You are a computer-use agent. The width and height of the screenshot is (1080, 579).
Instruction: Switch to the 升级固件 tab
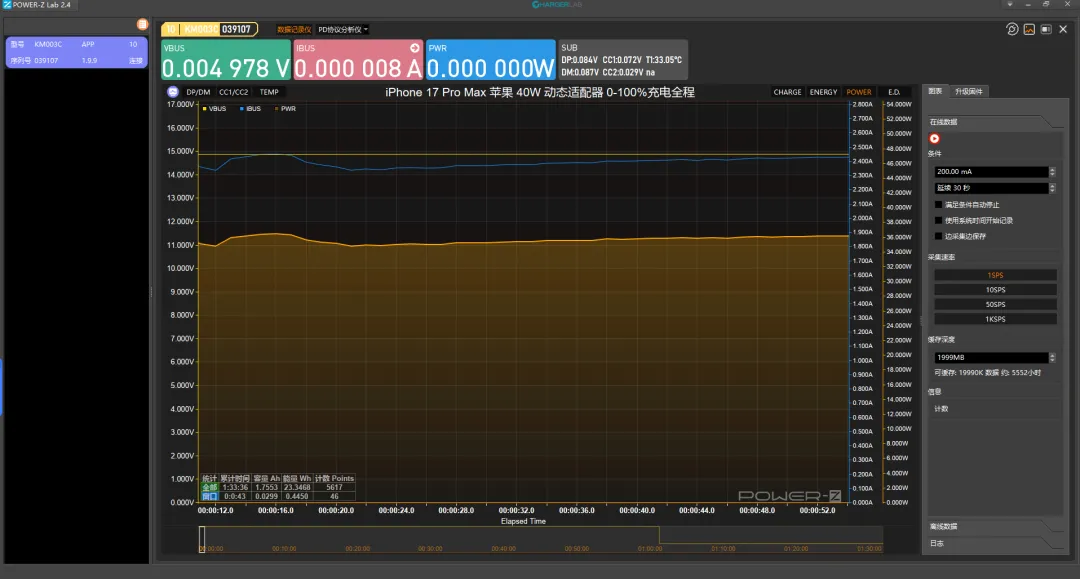click(x=969, y=91)
